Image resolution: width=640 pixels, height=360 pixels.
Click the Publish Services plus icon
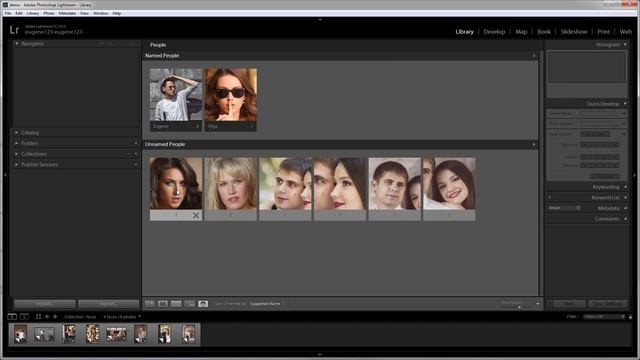click(136, 164)
